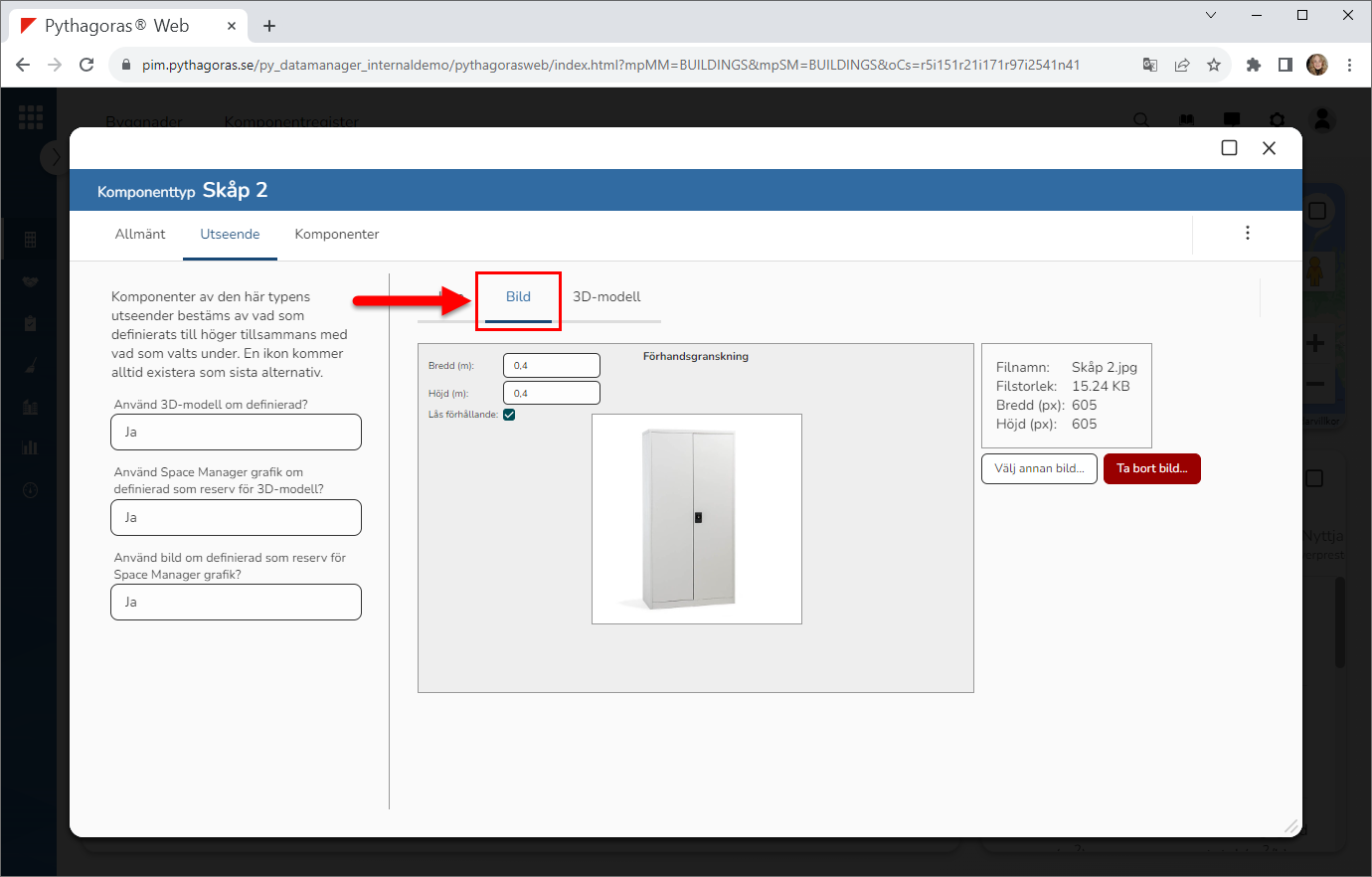
Task: Switch to the Komponenter tab
Action: point(337,235)
